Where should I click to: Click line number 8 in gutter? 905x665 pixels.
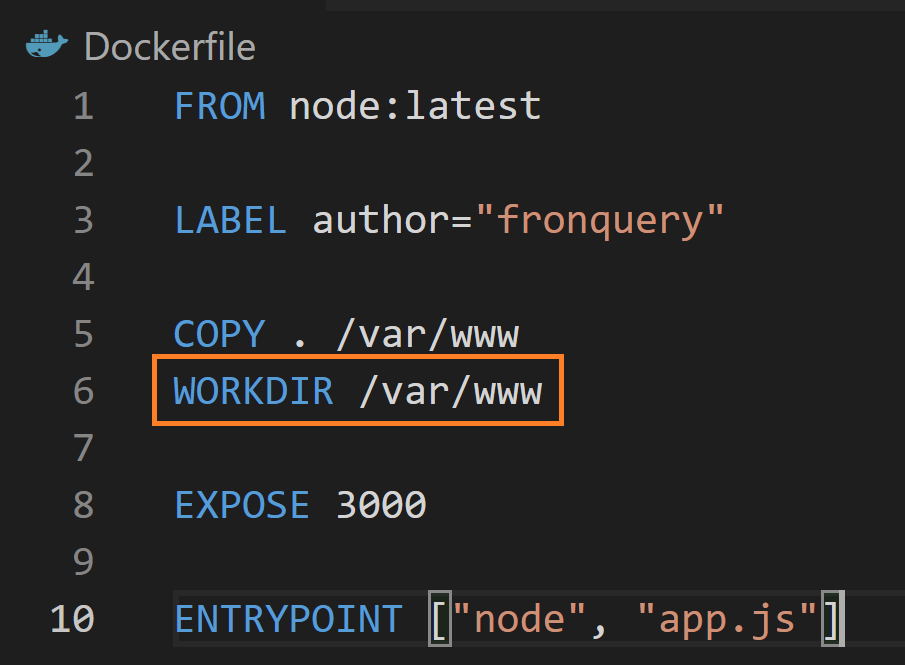(x=84, y=505)
